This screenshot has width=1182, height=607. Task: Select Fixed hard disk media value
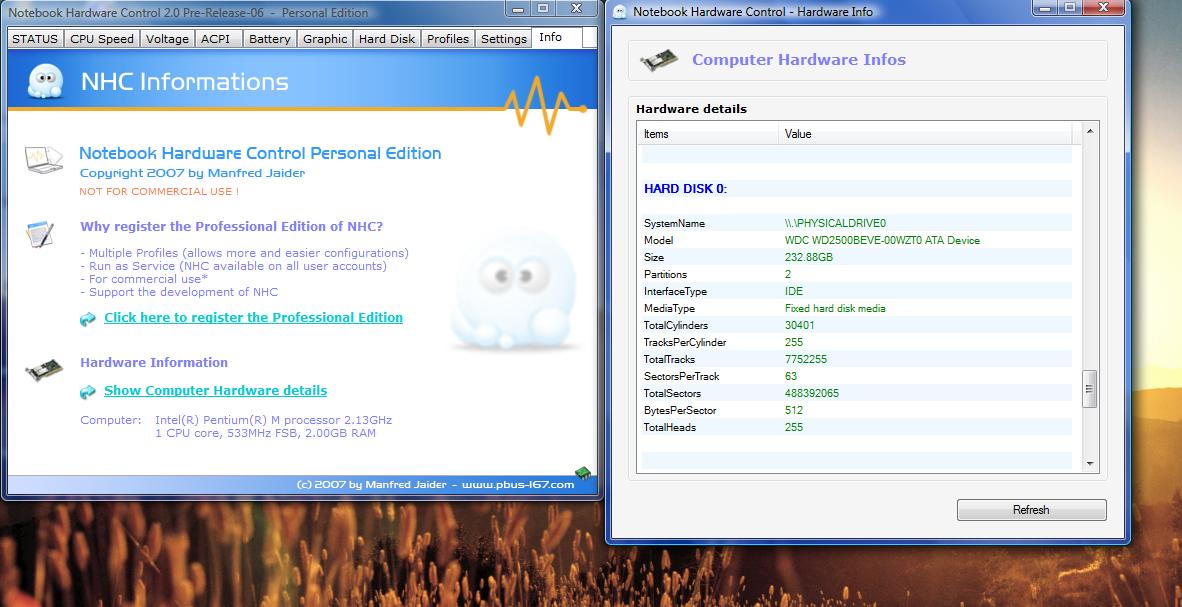(835, 308)
